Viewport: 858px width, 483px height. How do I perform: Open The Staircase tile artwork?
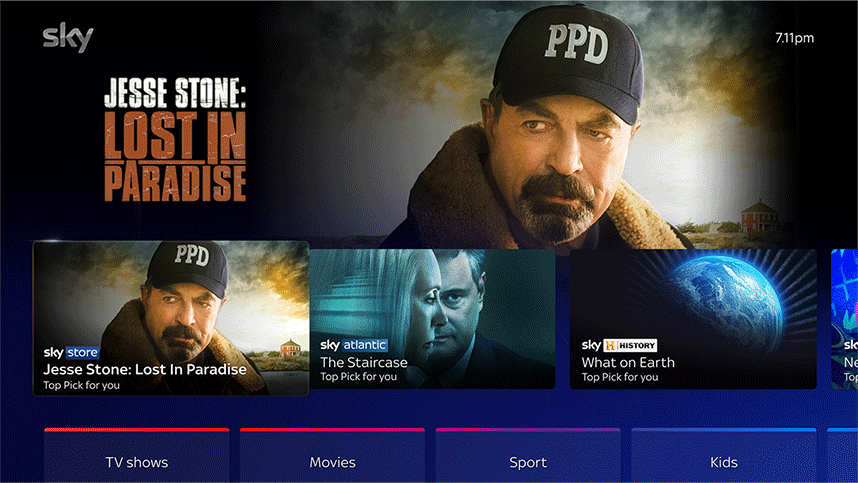(x=432, y=319)
